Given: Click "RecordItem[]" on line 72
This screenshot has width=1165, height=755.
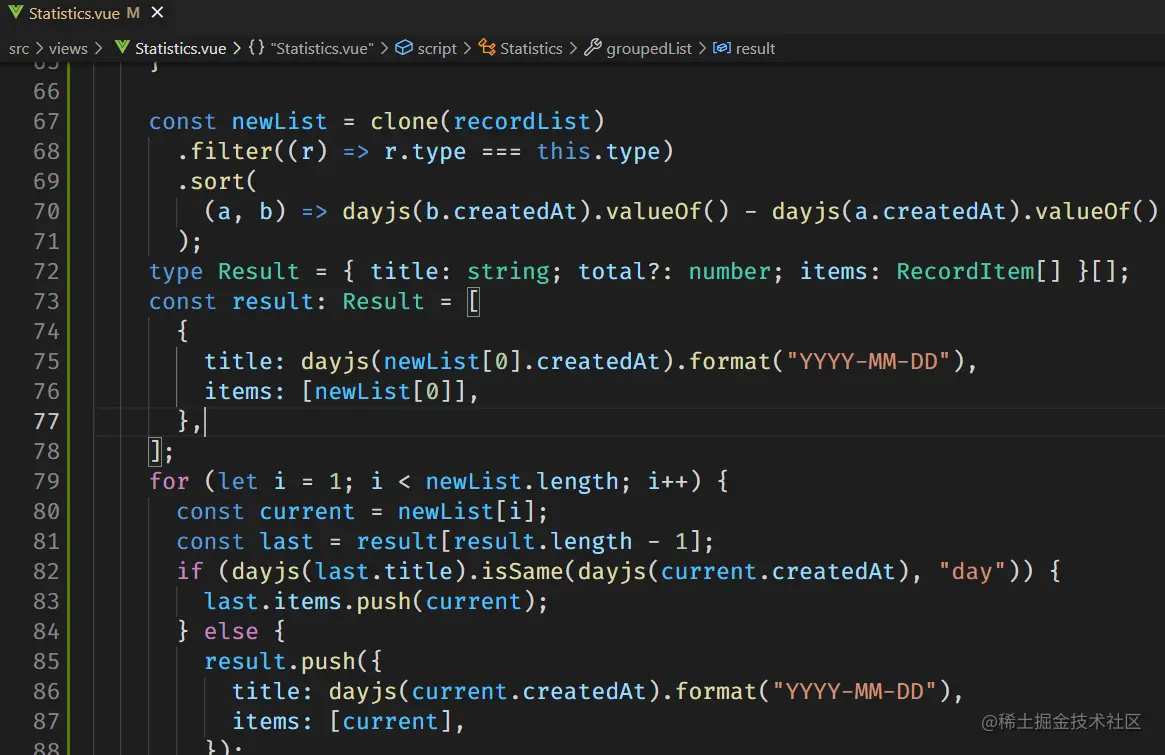Looking at the screenshot, I should pyautogui.click(x=979, y=271).
